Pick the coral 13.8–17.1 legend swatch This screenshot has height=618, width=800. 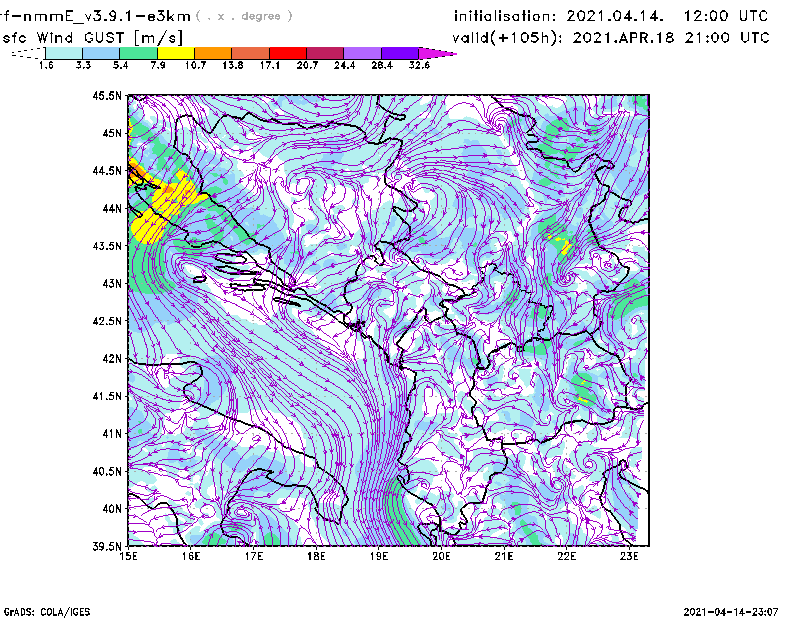(x=251, y=53)
